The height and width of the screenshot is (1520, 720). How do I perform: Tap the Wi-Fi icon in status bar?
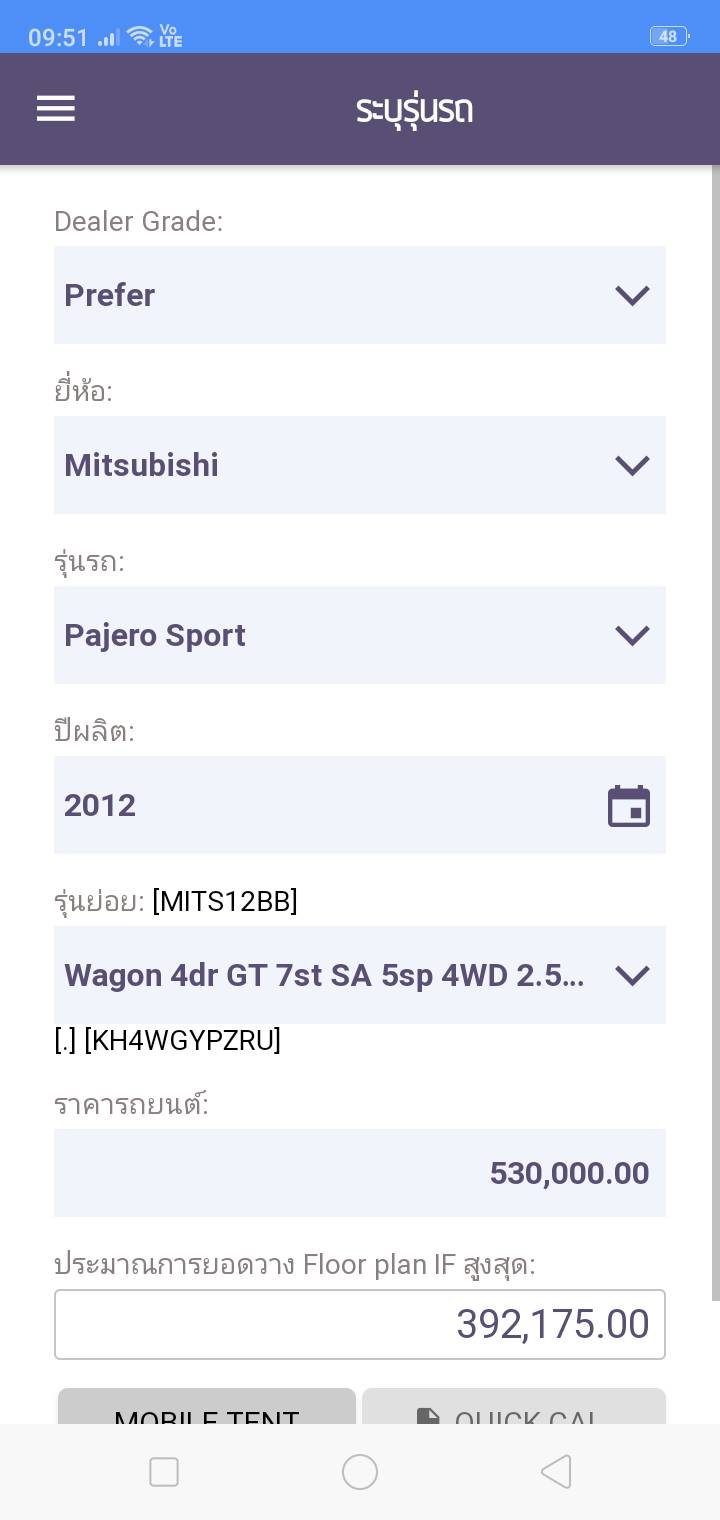(141, 37)
